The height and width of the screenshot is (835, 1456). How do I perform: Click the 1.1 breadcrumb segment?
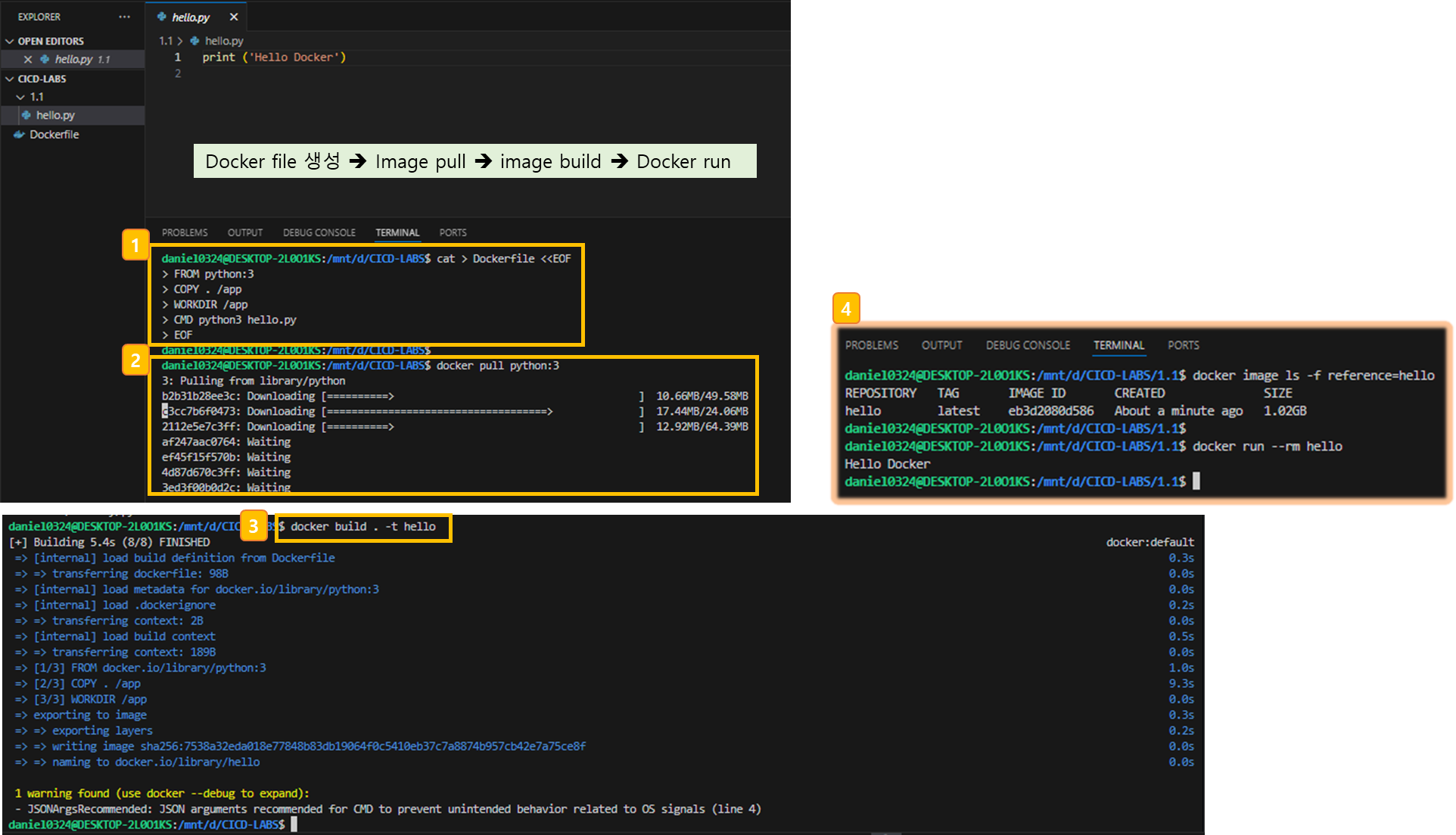(x=166, y=41)
